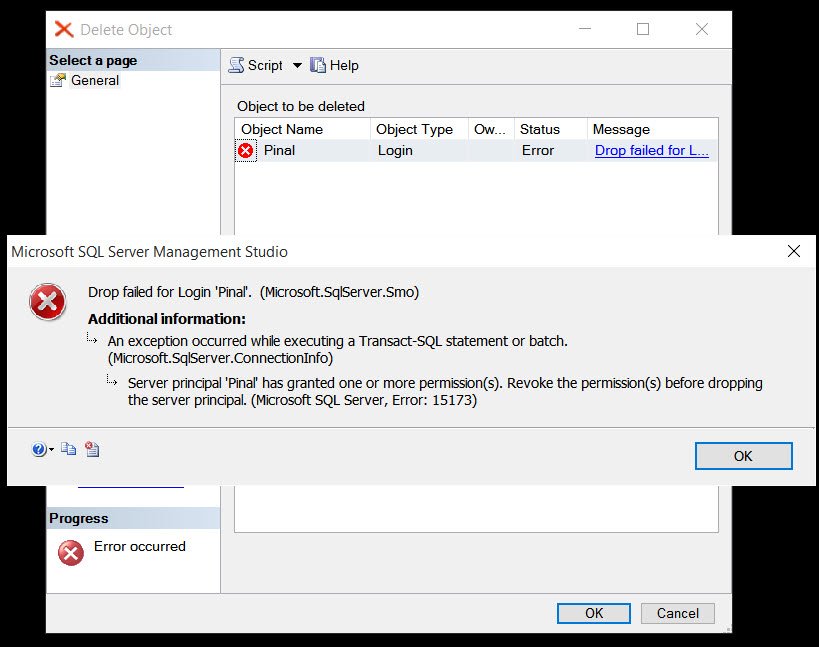Click the blue help question mark icon
The image size is (819, 647).
pyautogui.click(x=39, y=449)
